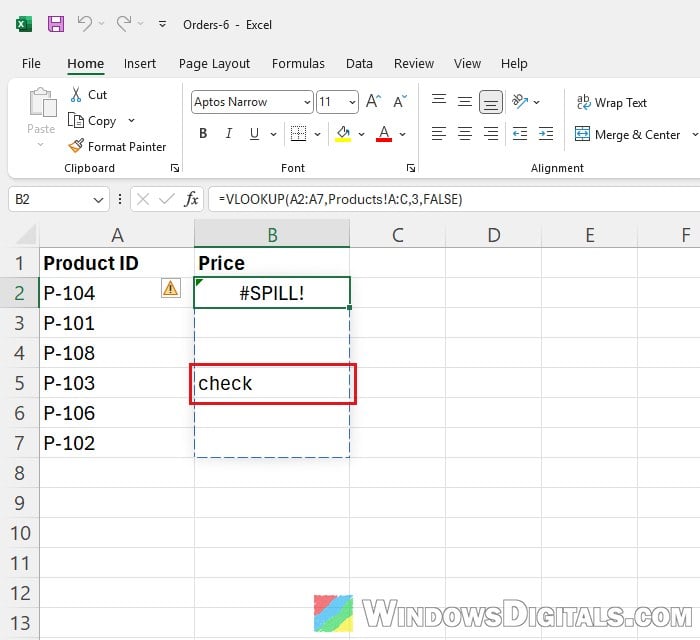Increase font size with larger A icon
700x640 pixels.
pos(373,102)
